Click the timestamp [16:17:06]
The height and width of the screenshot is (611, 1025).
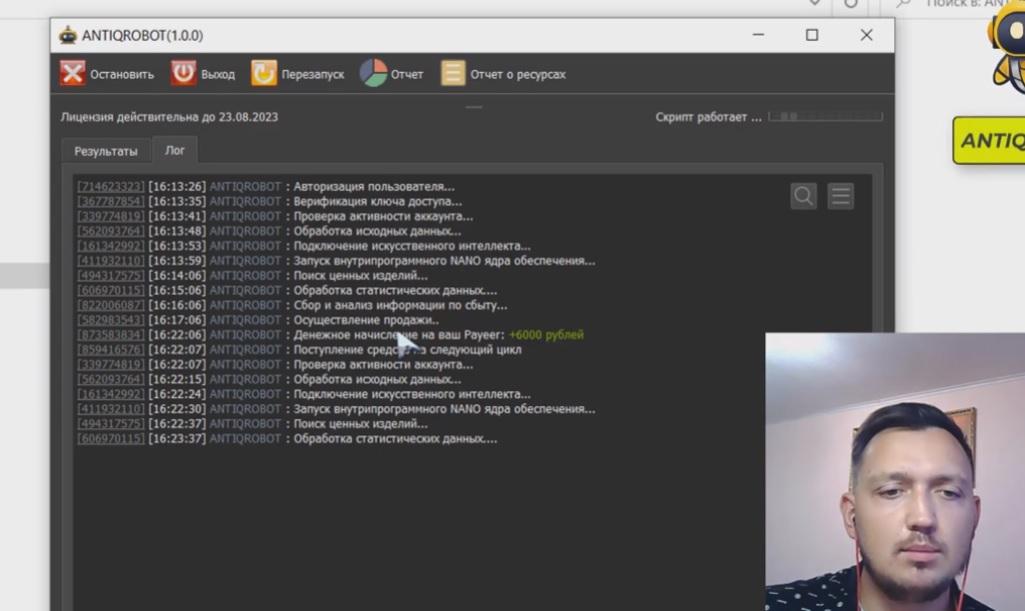(177, 320)
